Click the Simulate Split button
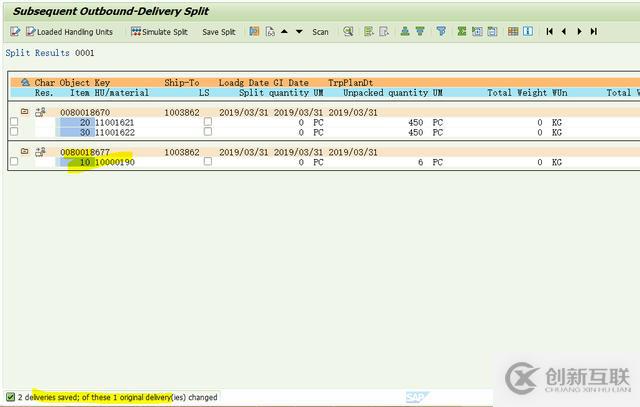640x407 pixels. tap(159, 31)
